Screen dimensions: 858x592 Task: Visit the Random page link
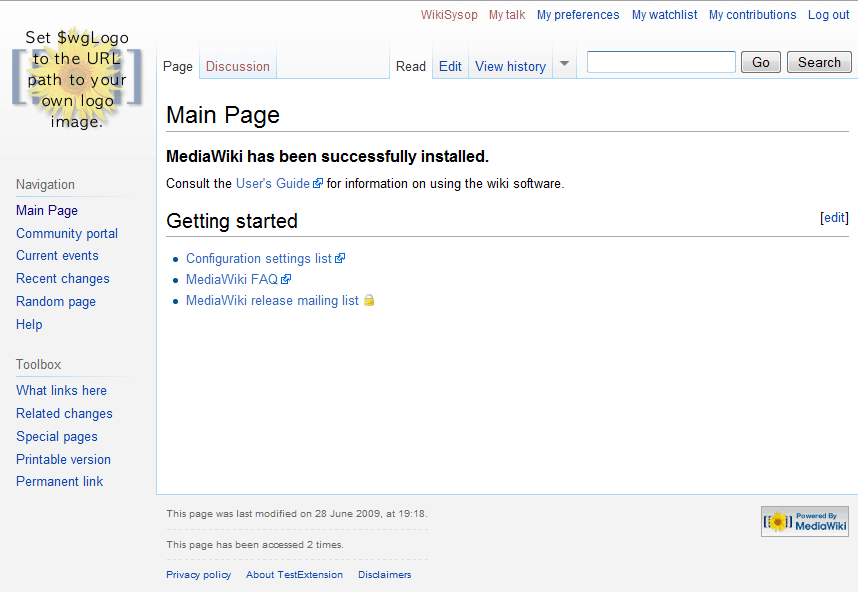click(x=56, y=301)
